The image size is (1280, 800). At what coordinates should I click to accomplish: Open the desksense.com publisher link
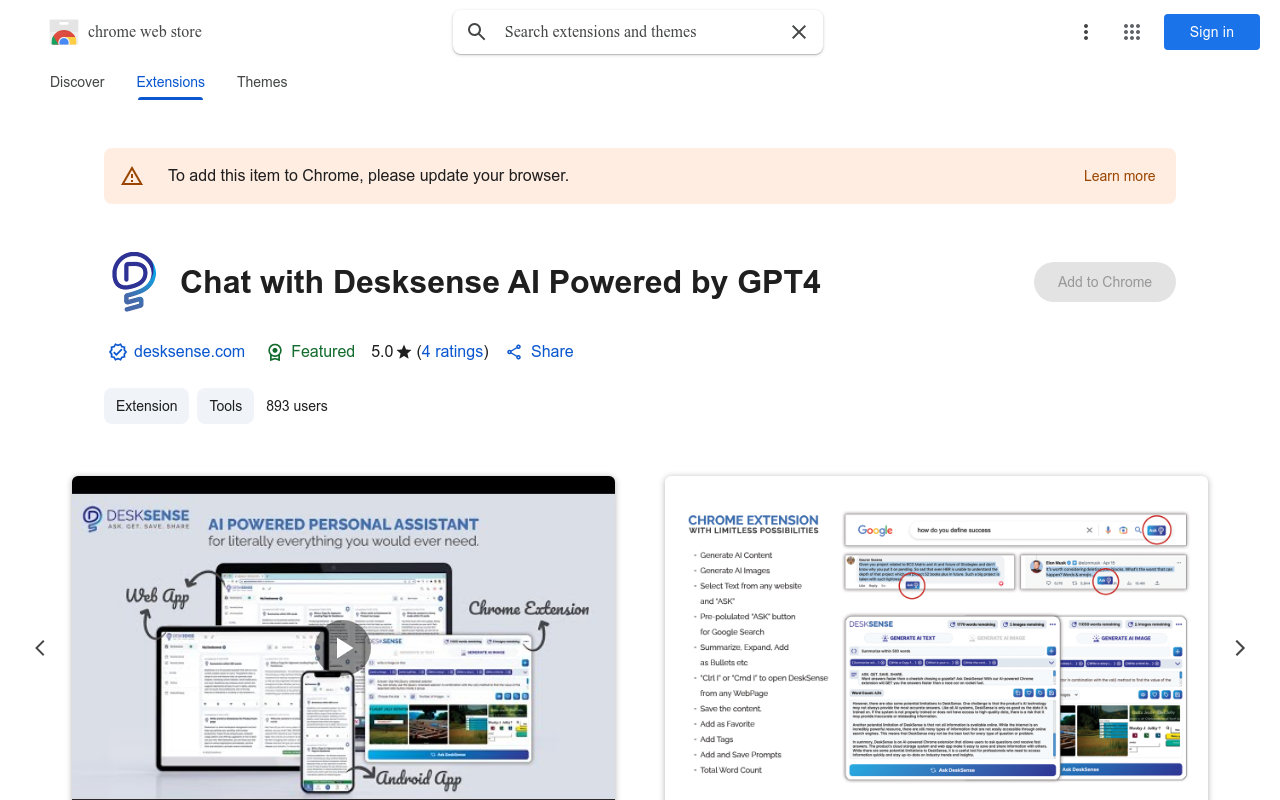pyautogui.click(x=189, y=352)
